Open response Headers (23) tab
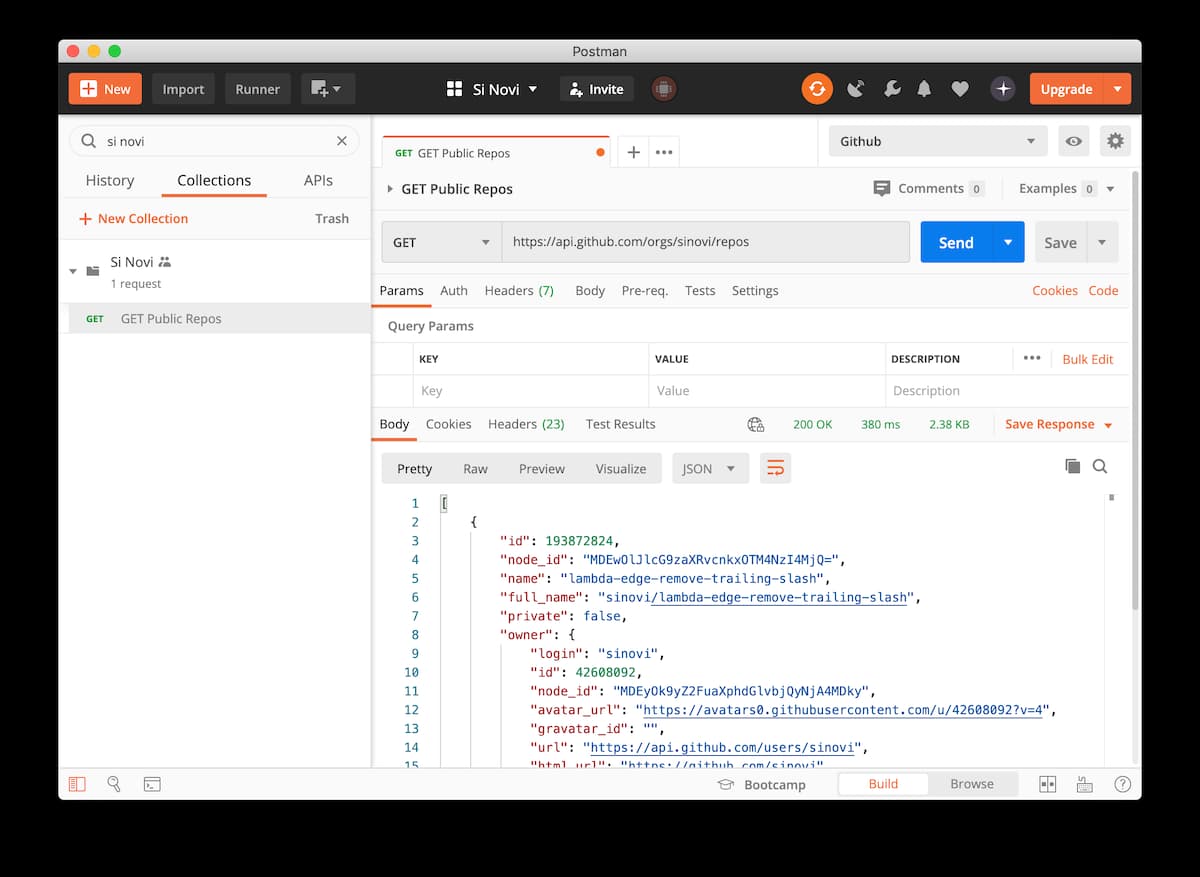 click(x=526, y=424)
